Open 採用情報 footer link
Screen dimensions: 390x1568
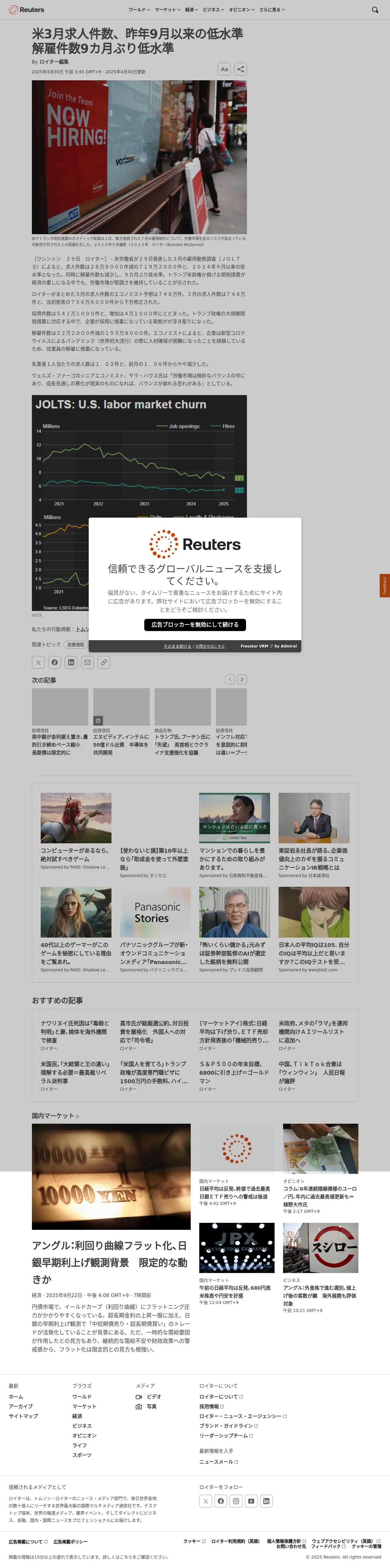pos(211,1407)
